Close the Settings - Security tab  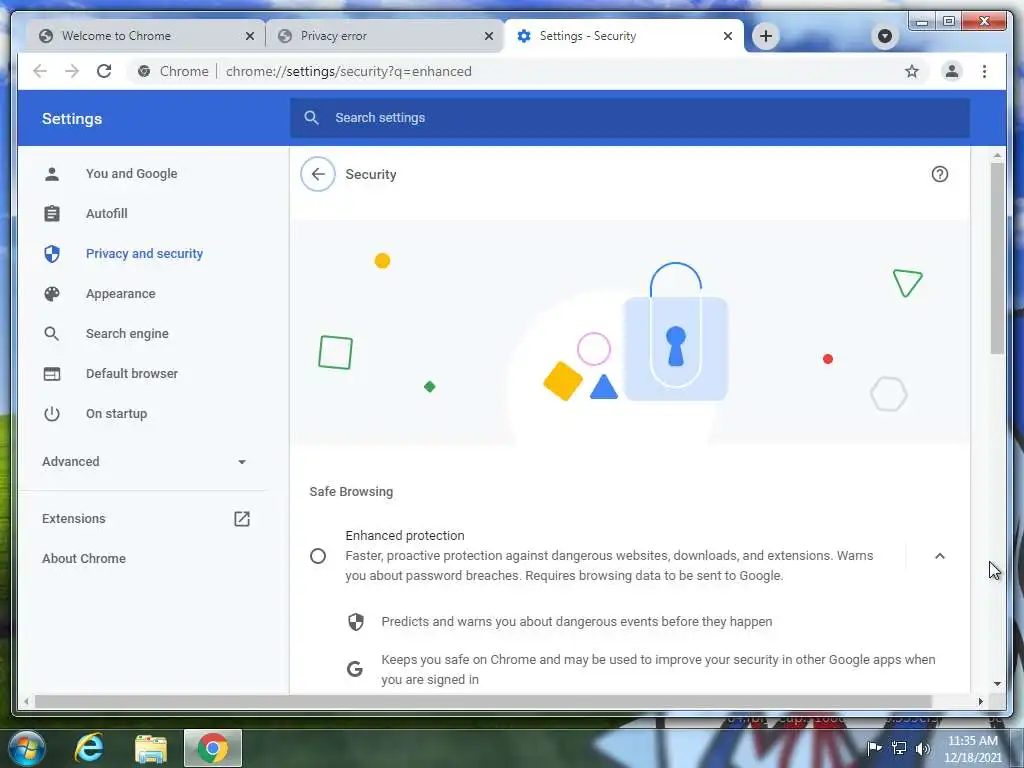(728, 37)
